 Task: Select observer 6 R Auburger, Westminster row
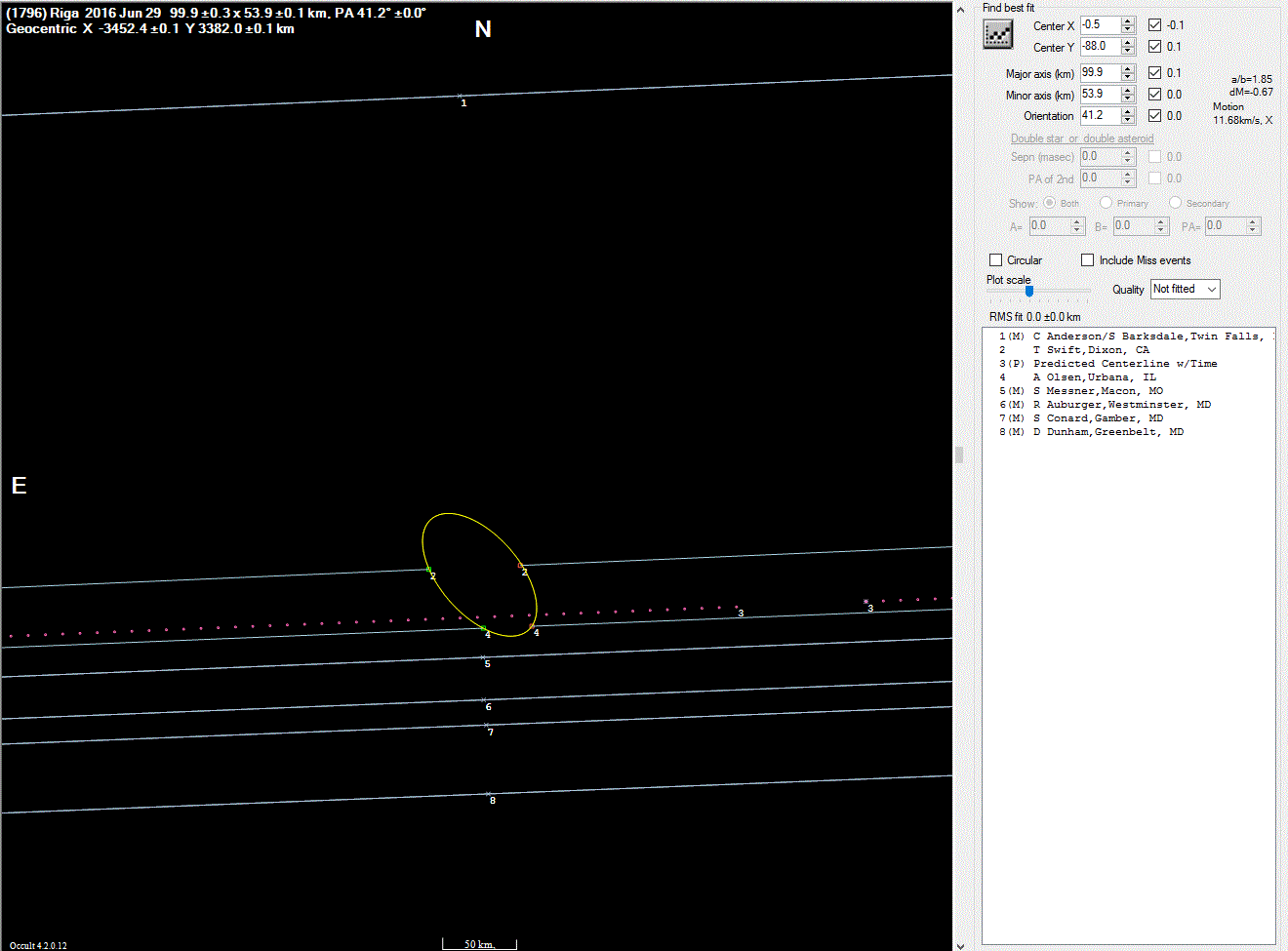1129,405
